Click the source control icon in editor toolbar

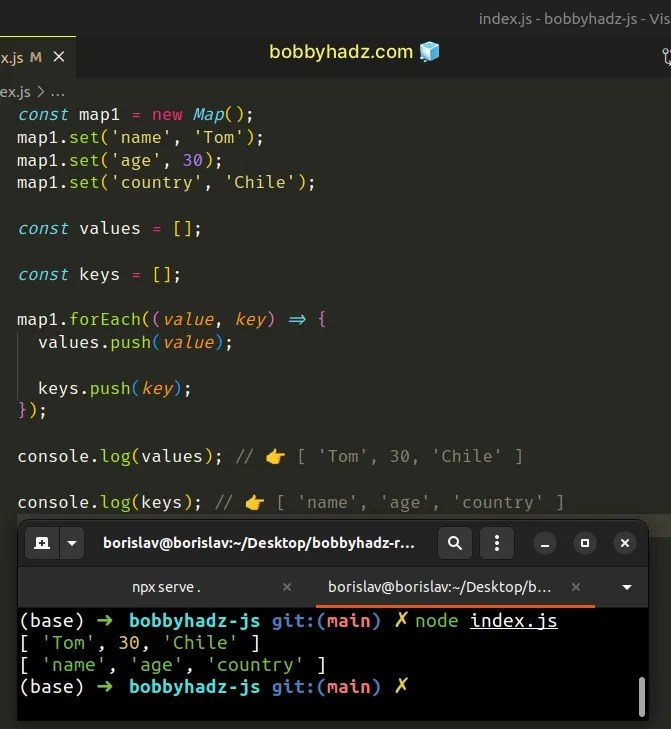pyautogui.click(x=666, y=57)
